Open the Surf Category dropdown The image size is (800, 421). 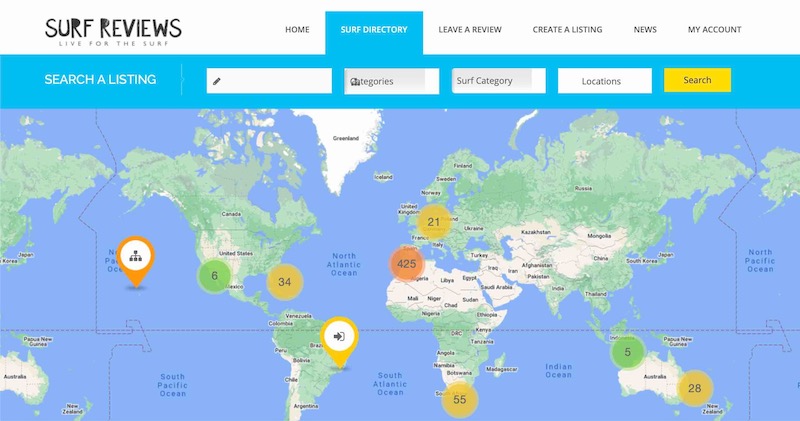coord(498,81)
